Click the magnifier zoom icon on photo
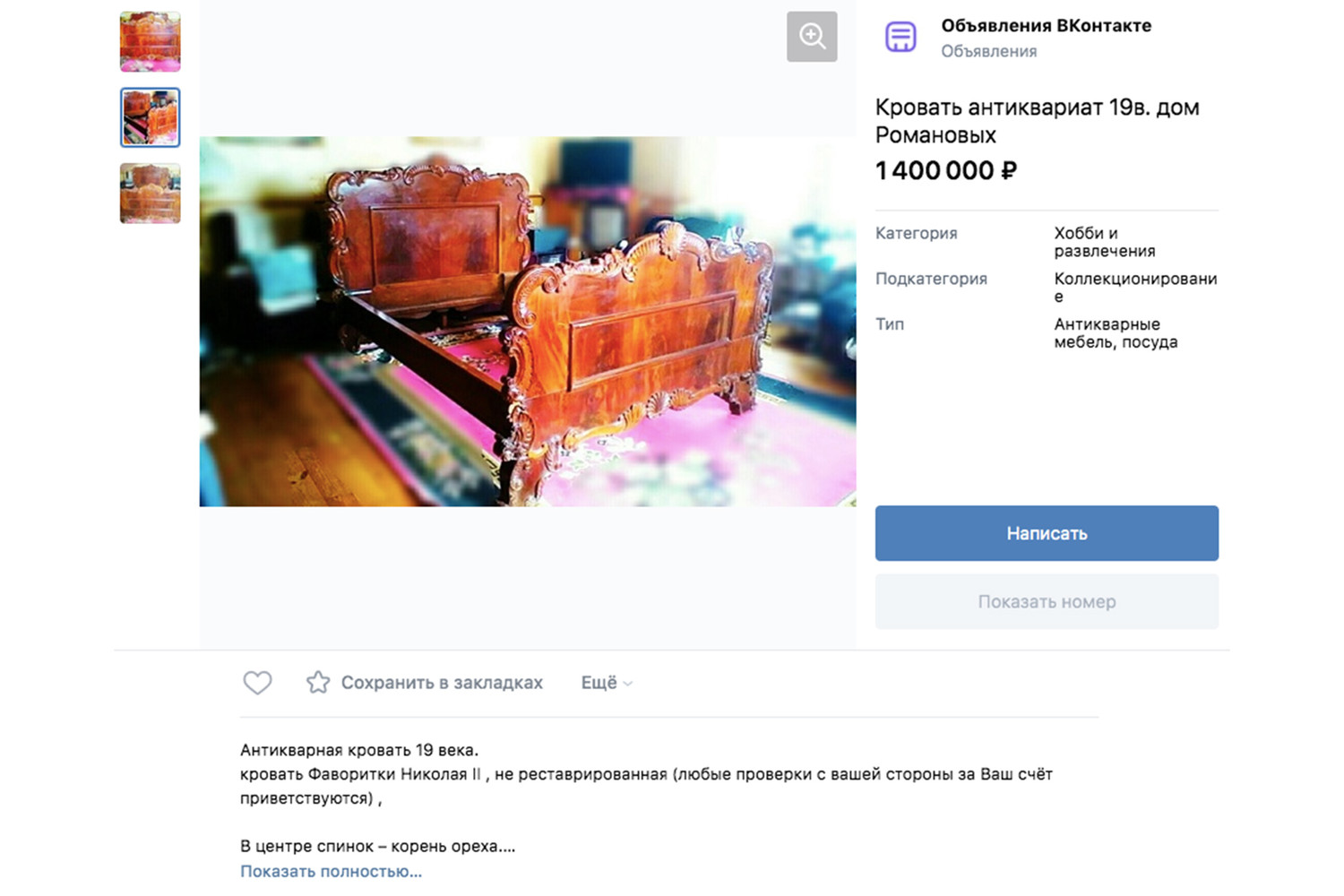Image resolution: width=1344 pixels, height=896 pixels. pos(812,37)
